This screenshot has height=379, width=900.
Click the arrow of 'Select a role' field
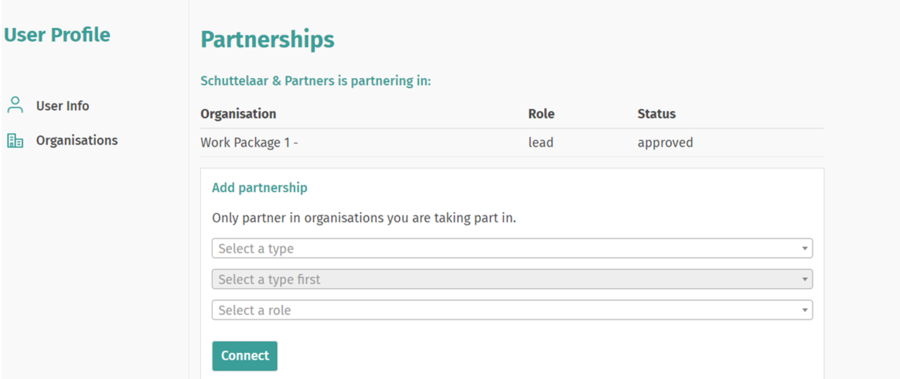pyautogui.click(x=805, y=311)
